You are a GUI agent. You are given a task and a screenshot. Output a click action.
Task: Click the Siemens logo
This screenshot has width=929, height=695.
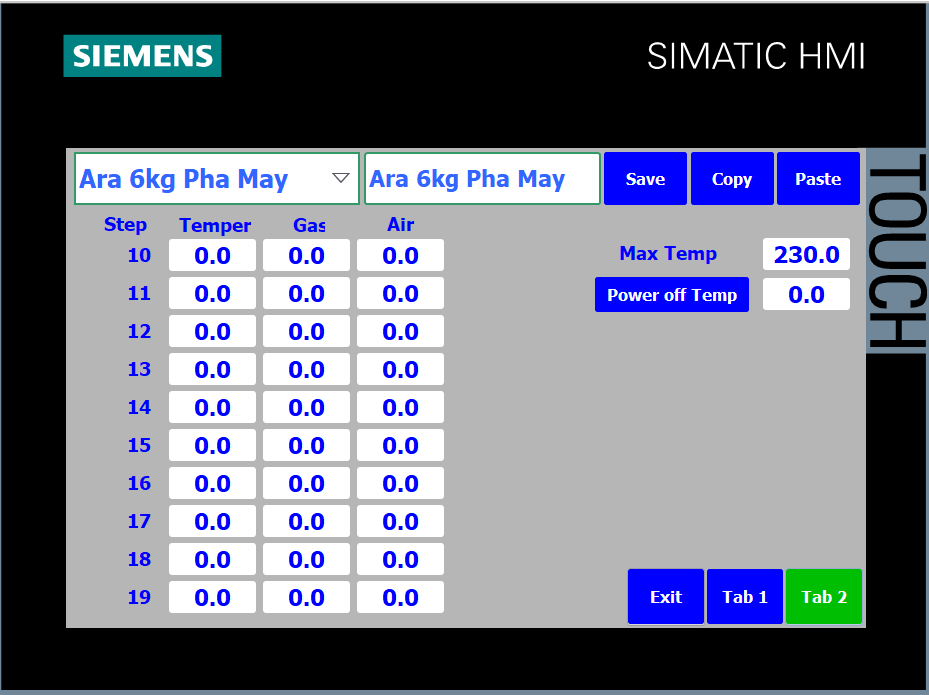pos(142,56)
